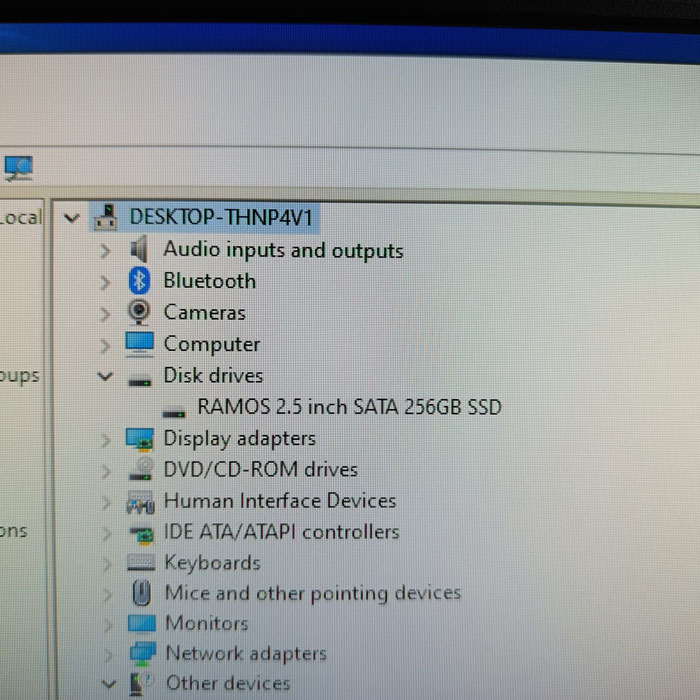
Task: Click the Display adapters icon
Action: [x=140, y=438]
